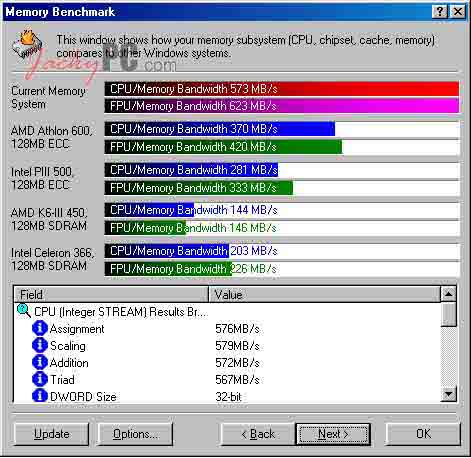Click the info icon next to Scaling

point(40,345)
